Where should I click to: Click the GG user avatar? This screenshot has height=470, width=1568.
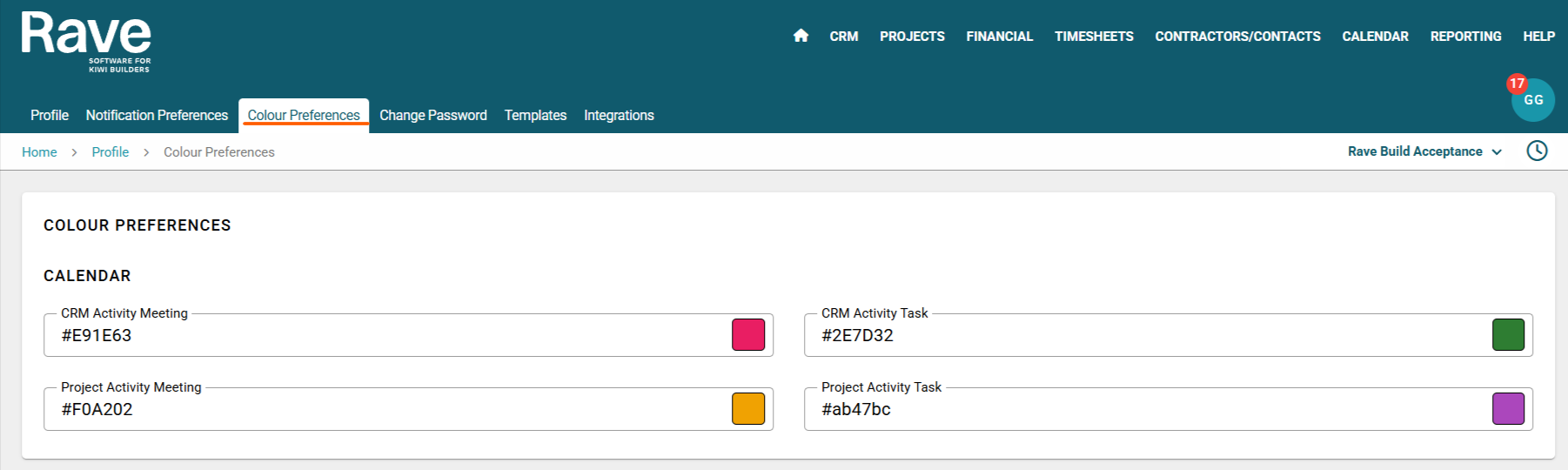point(1532,100)
